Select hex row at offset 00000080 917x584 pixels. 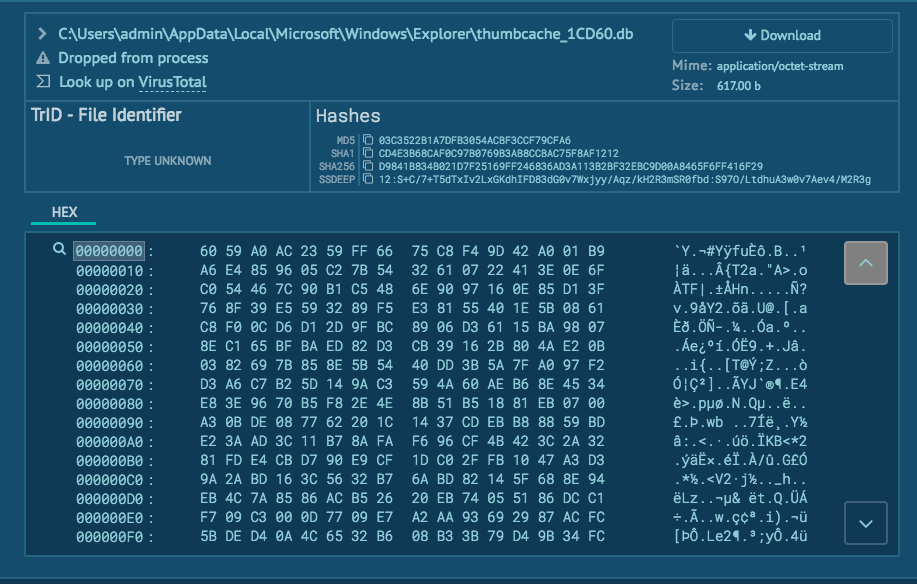coord(402,403)
